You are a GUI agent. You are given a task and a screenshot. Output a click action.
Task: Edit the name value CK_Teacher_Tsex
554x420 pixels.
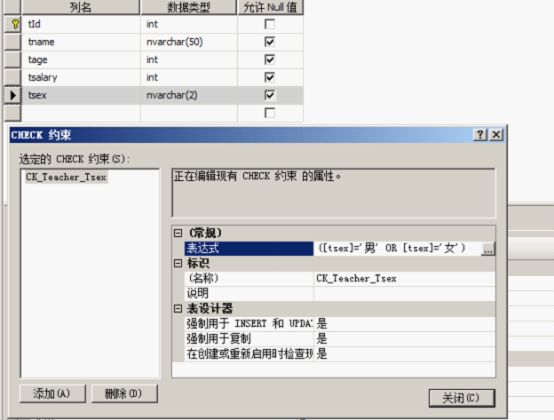tap(404, 278)
